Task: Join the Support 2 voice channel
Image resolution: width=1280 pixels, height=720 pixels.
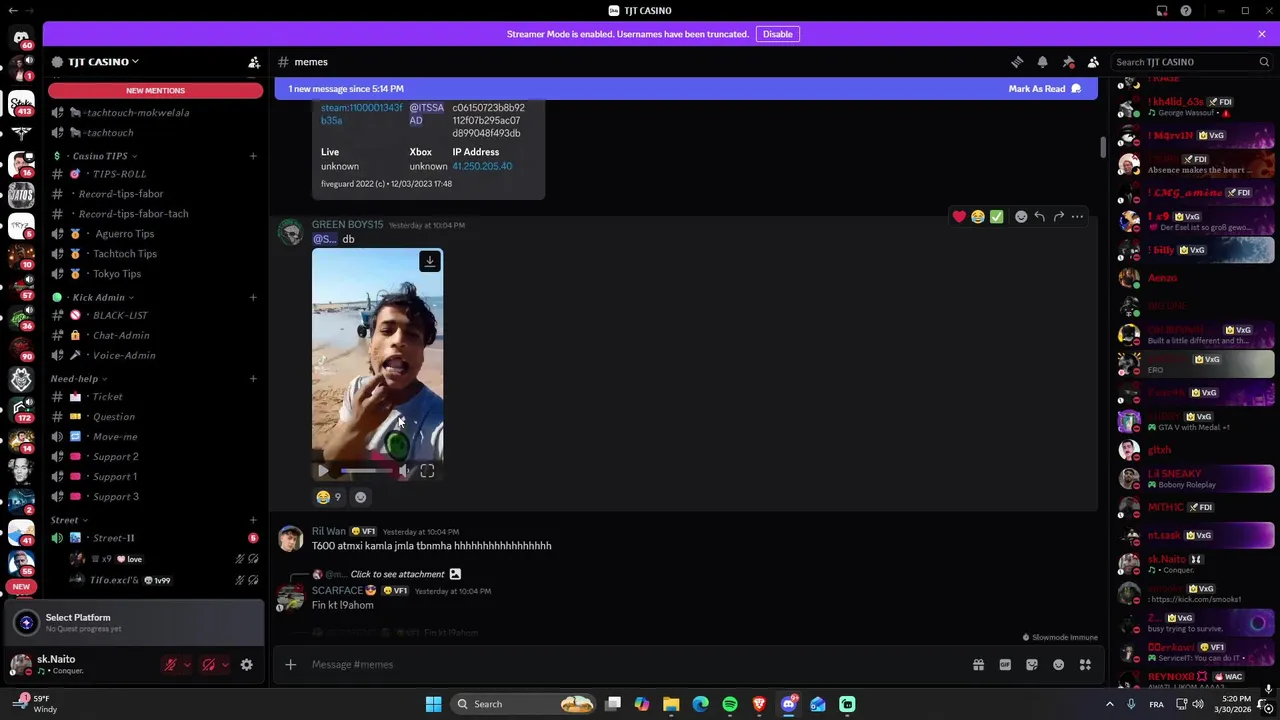Action: coord(155,457)
